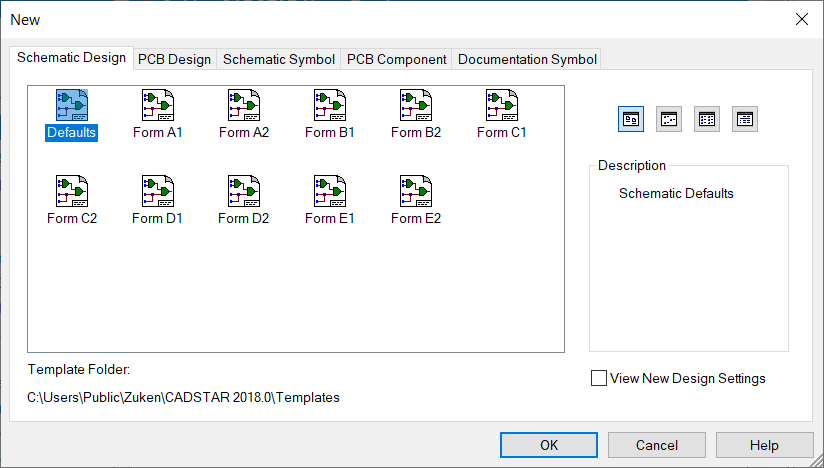Click the Help button

pyautogui.click(x=764, y=445)
